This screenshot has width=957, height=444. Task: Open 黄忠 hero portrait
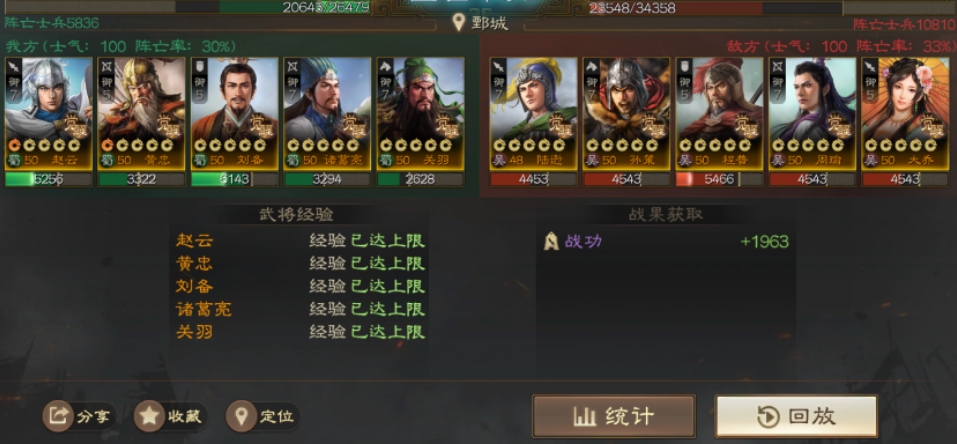coord(142,113)
